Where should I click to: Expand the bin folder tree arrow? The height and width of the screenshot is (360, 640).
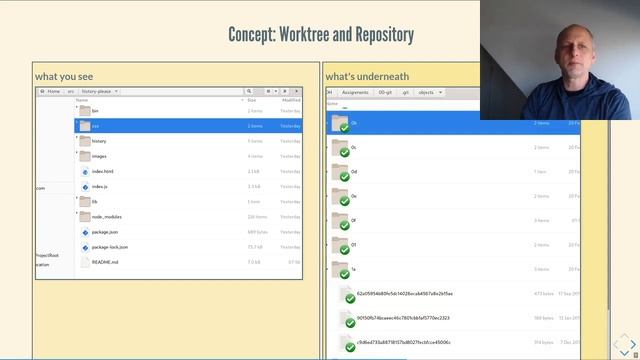click(77, 107)
